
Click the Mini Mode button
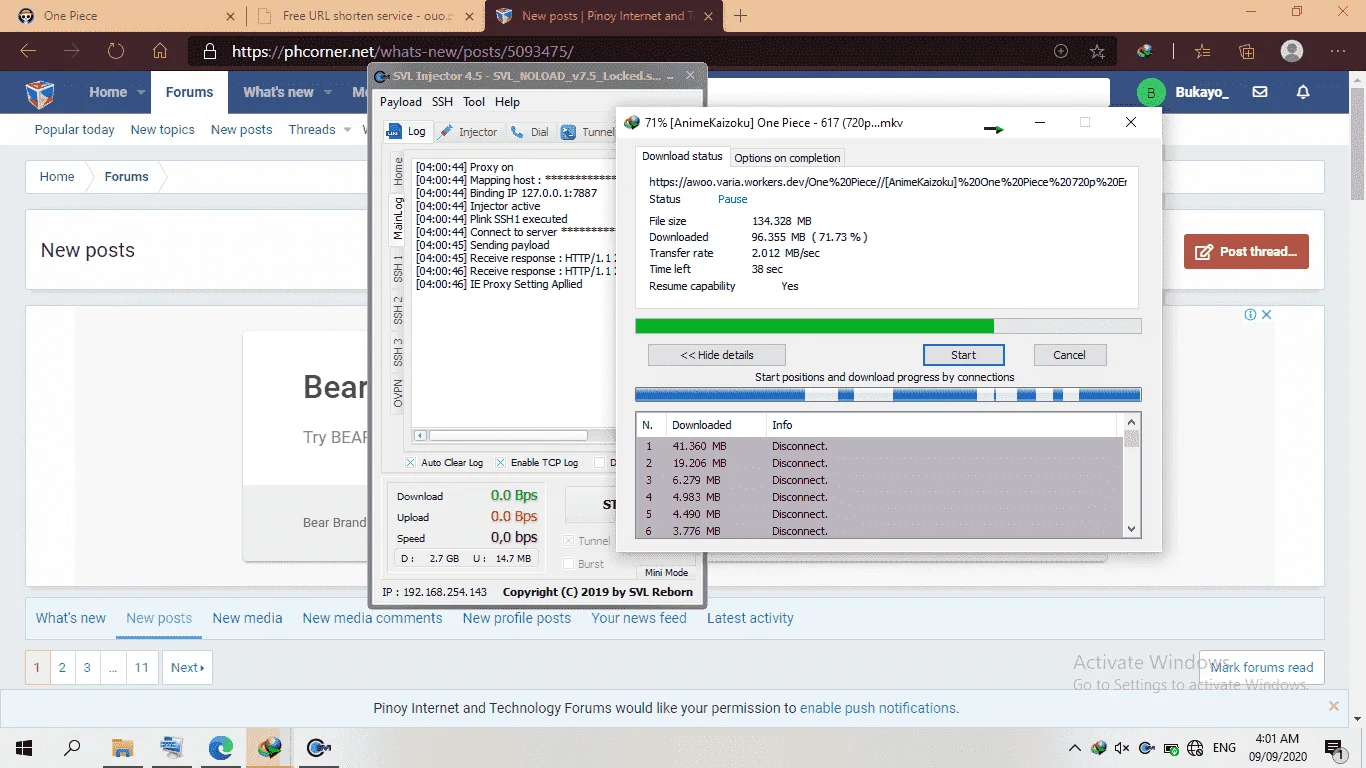[x=666, y=573]
